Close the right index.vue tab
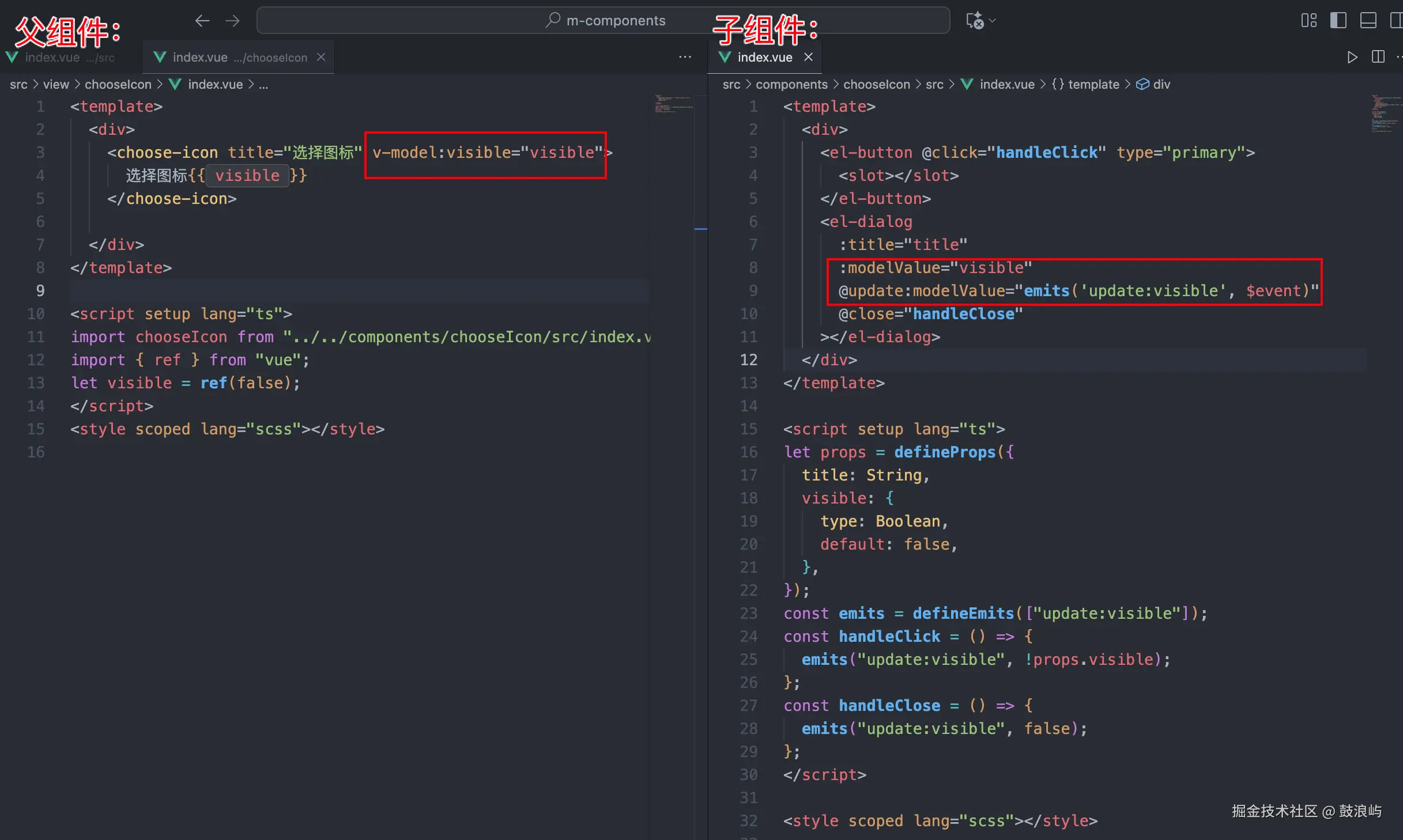1403x840 pixels. pyautogui.click(x=809, y=58)
